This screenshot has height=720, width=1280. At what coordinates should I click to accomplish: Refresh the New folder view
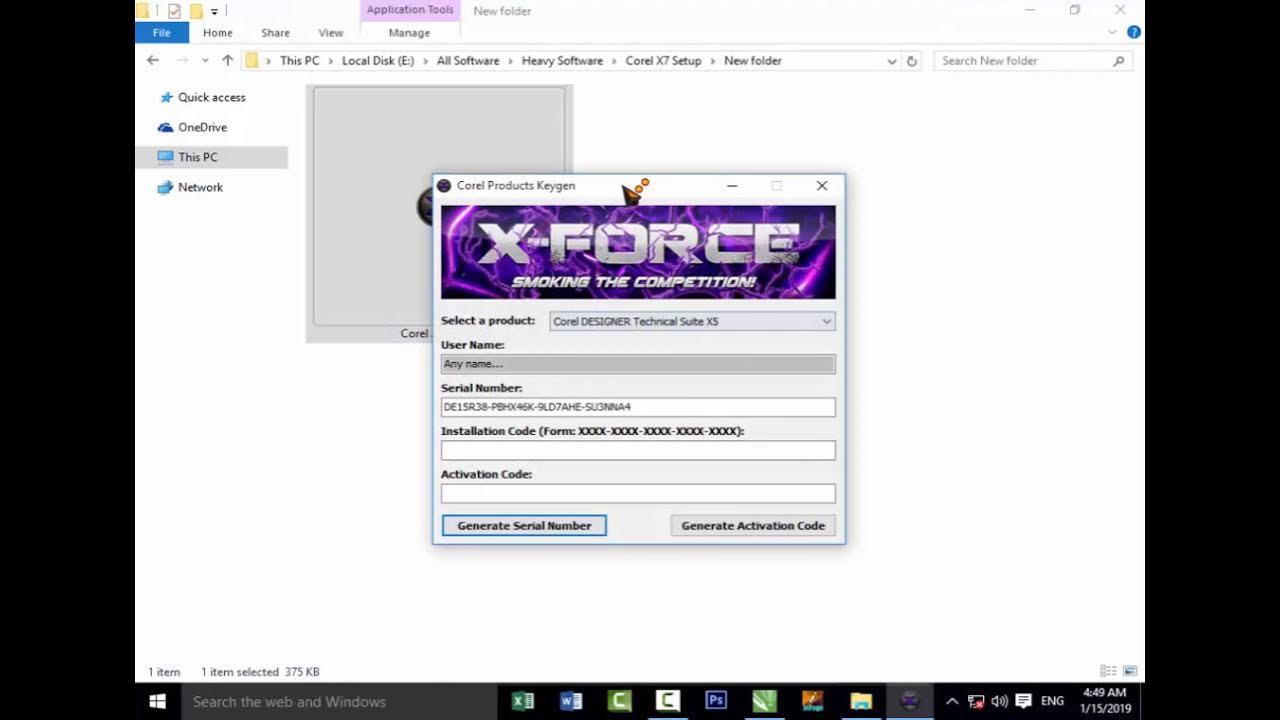[x=912, y=61]
